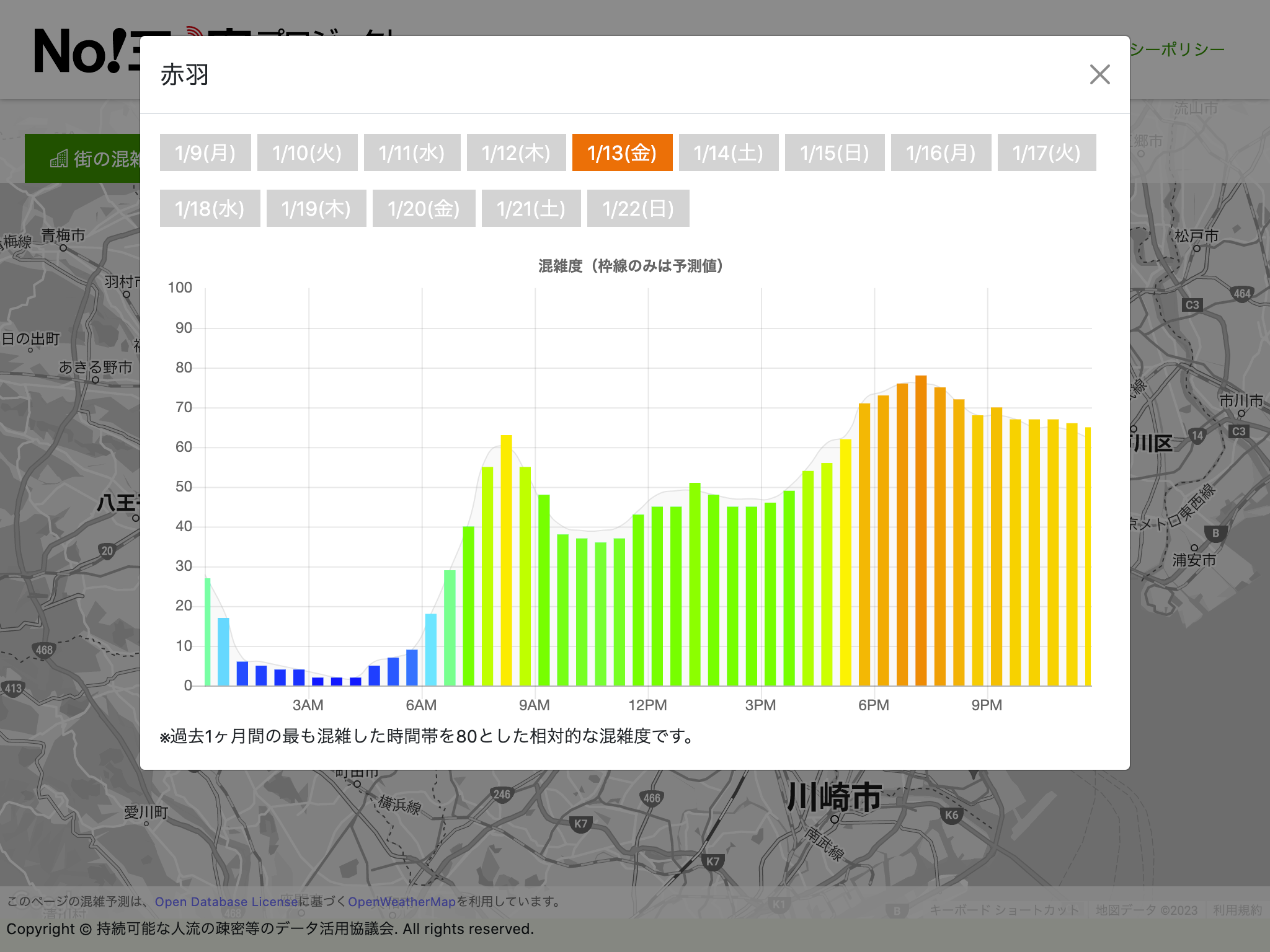Select the 1/22(日) date tab
This screenshot has height=952, width=1270.
click(x=638, y=208)
